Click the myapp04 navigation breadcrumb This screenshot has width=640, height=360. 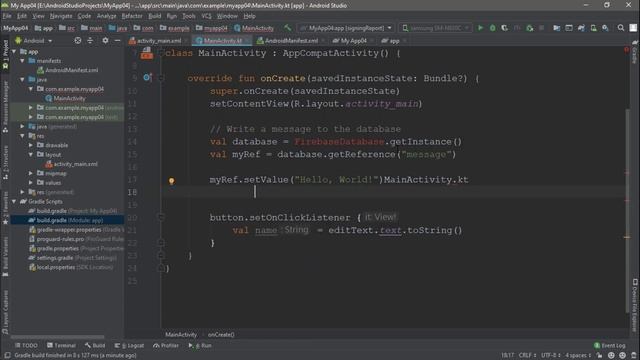tap(212, 28)
